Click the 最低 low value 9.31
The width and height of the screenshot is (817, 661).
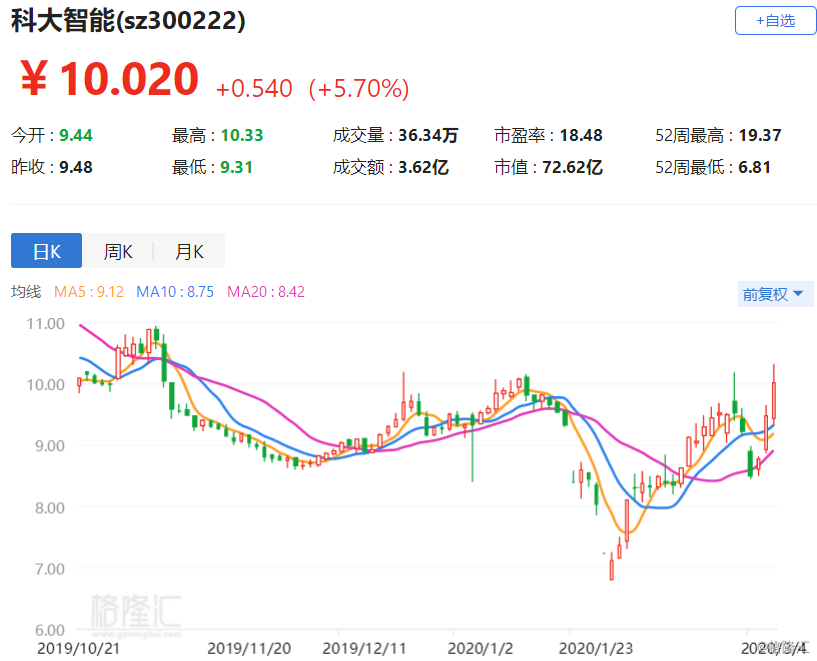coord(237,167)
